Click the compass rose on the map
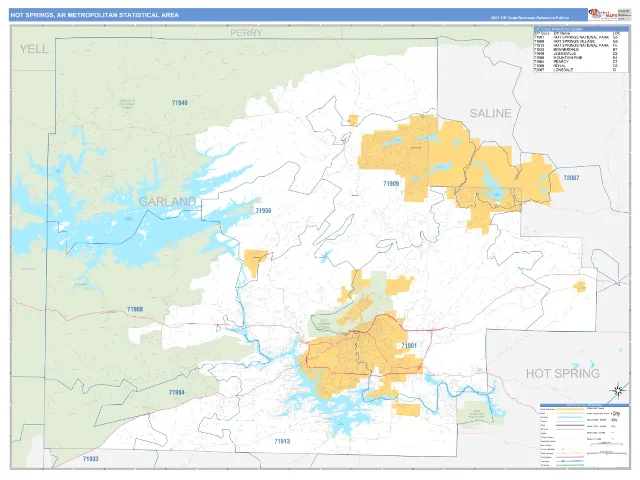 point(618,391)
